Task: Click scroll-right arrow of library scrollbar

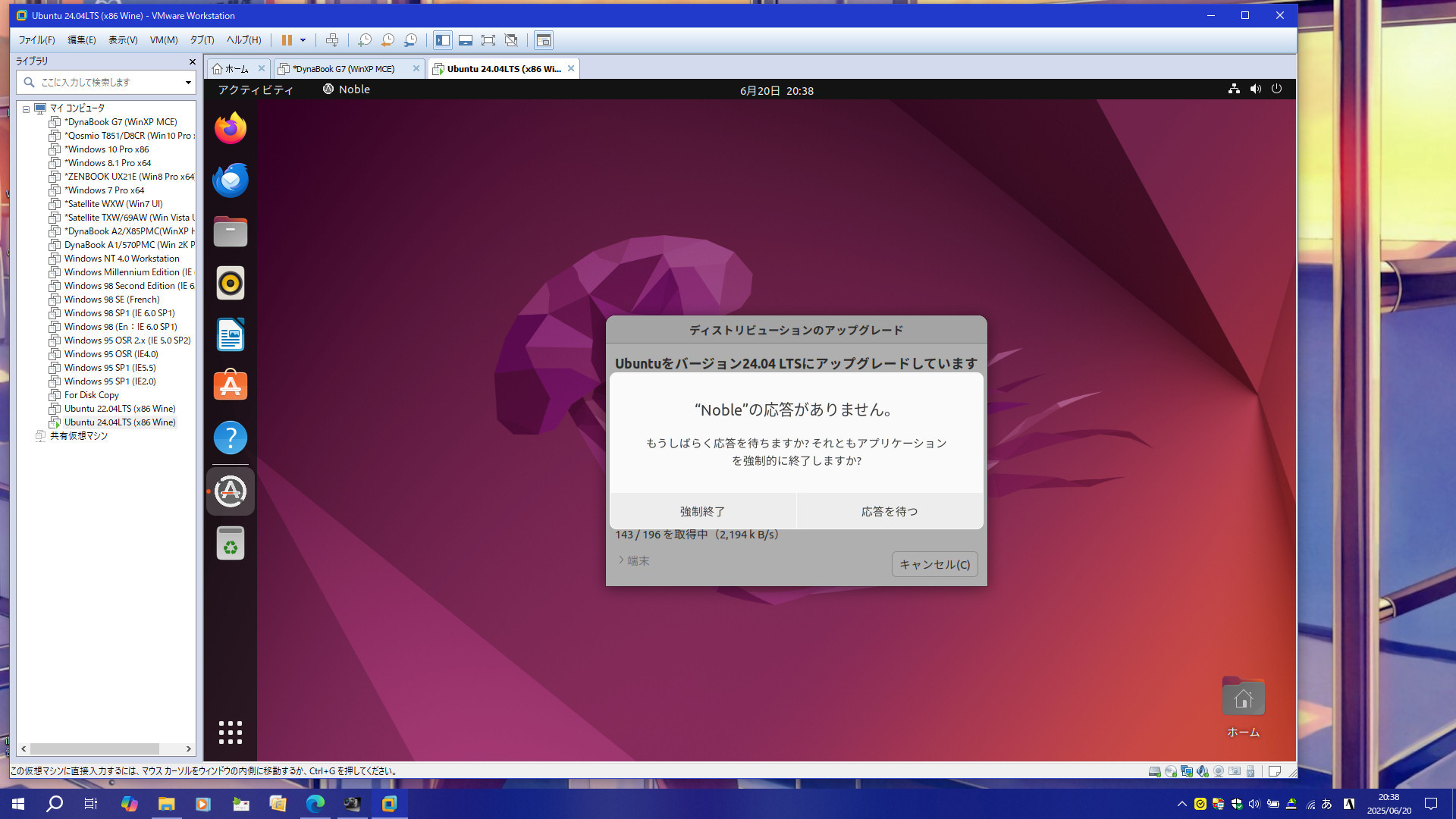Action: 188,748
